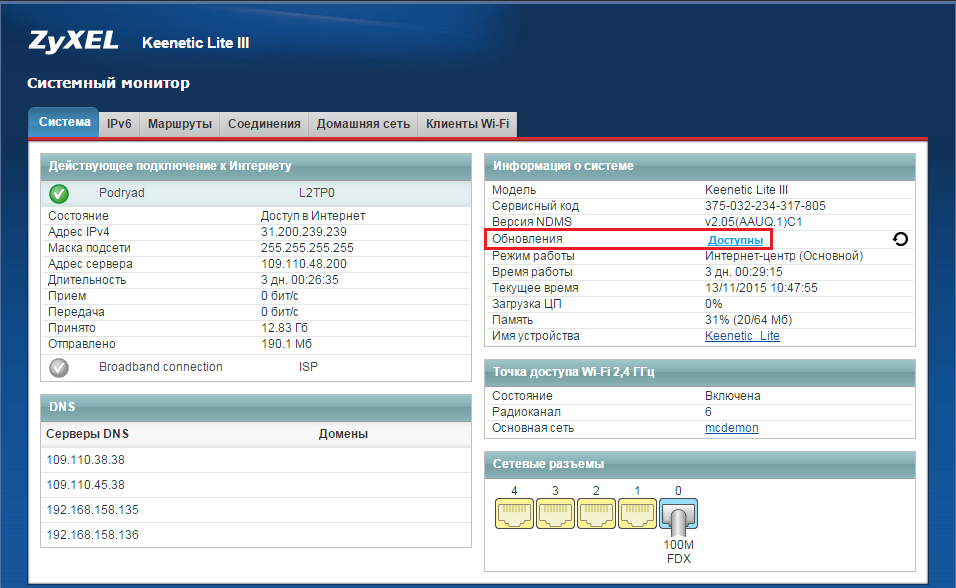Click the green checkmark next to Podryad
The height and width of the screenshot is (588, 956).
click(x=59, y=194)
